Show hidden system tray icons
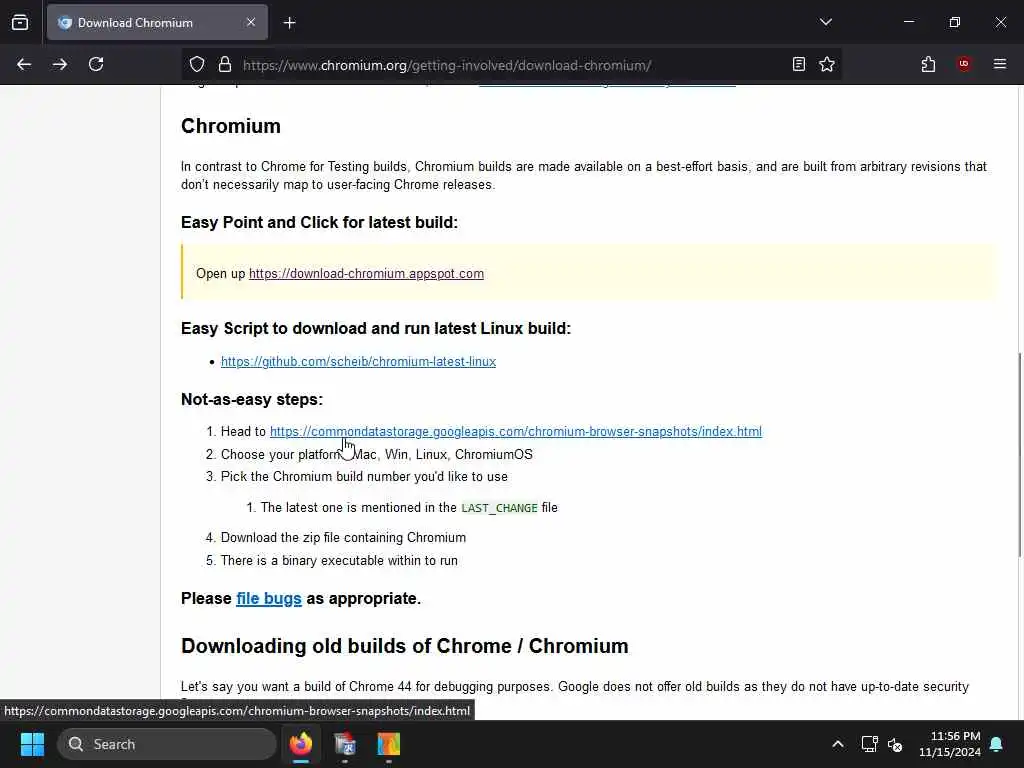The width and height of the screenshot is (1024, 768). coord(838,744)
